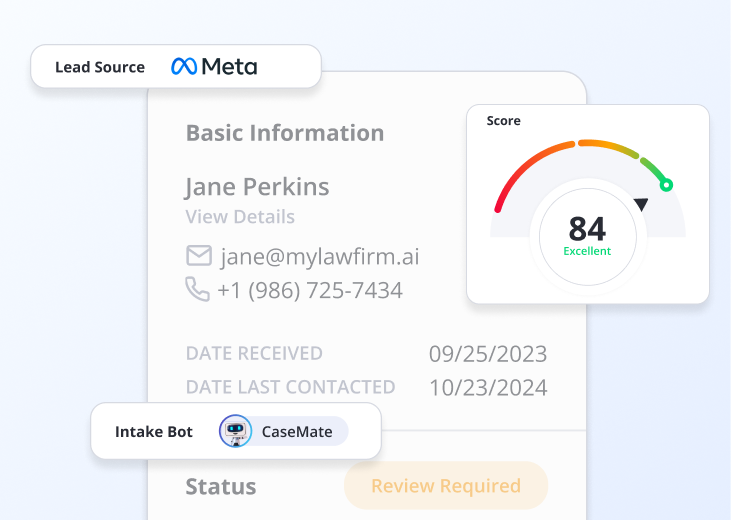This screenshot has width=731, height=520.
Task: Click the Intake Bot label
Action: [154, 432]
